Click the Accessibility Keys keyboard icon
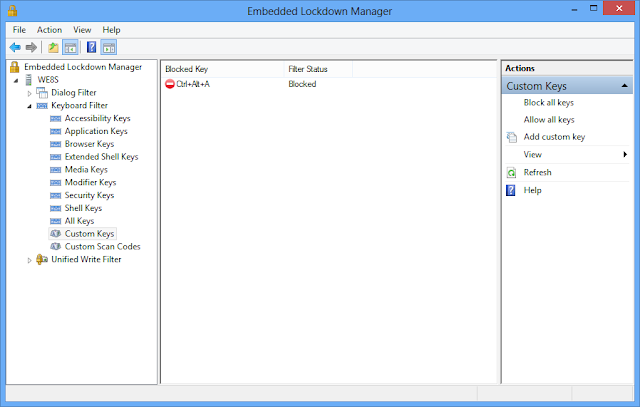The height and width of the screenshot is (407, 640). [x=56, y=118]
